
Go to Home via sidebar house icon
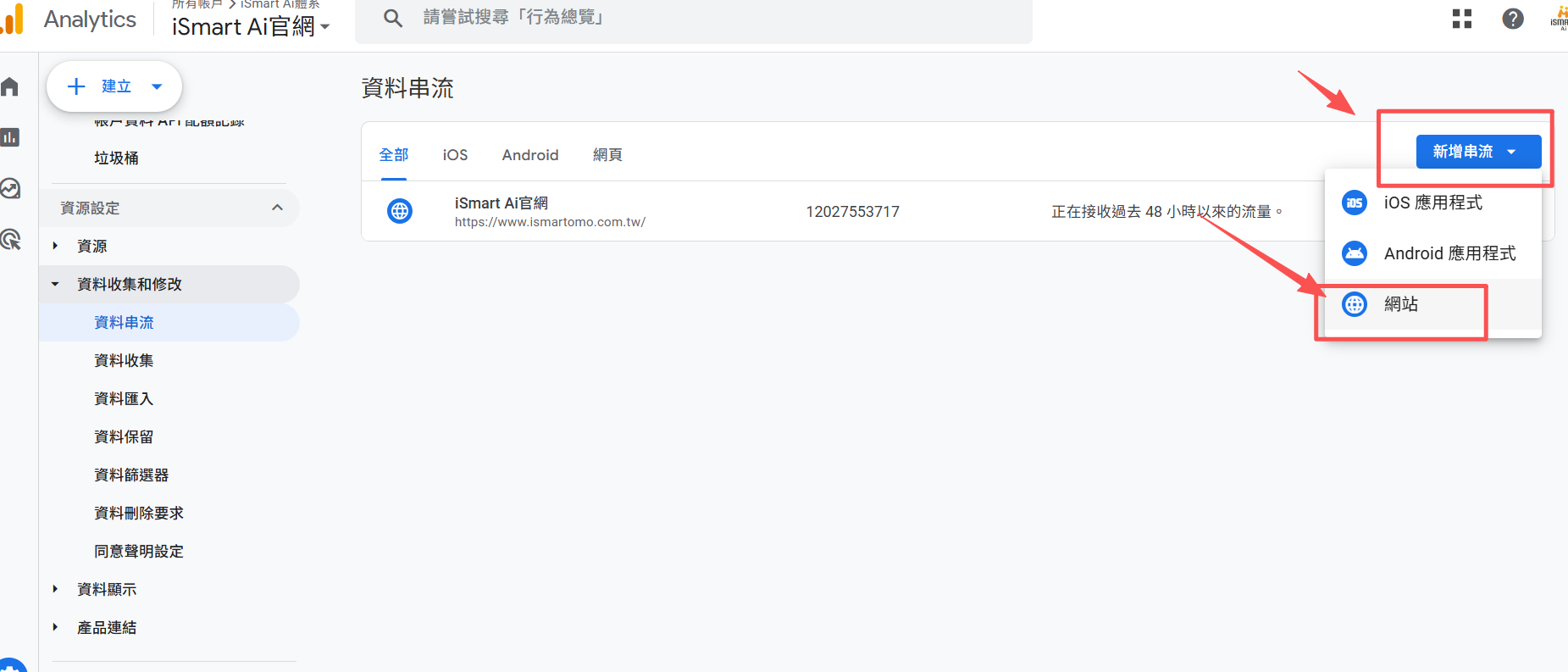10,86
